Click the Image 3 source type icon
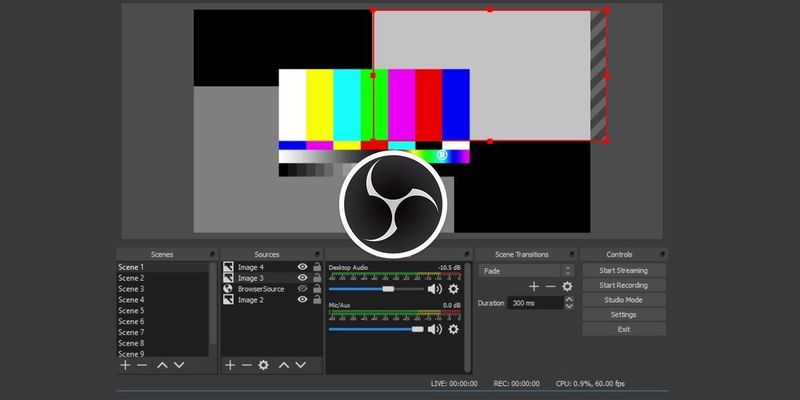 (228, 278)
